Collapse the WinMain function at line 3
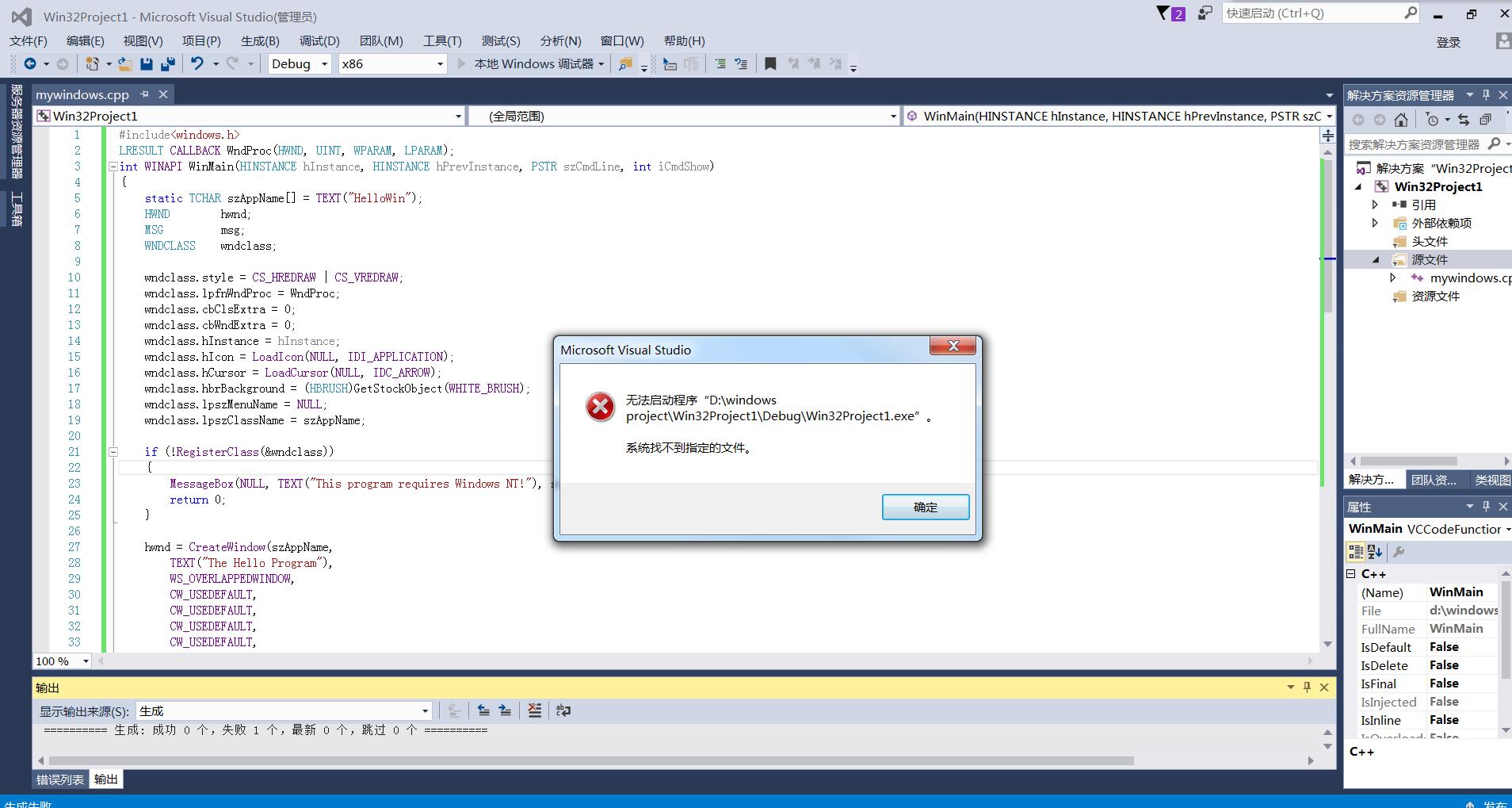The height and width of the screenshot is (808, 1512). [x=113, y=167]
